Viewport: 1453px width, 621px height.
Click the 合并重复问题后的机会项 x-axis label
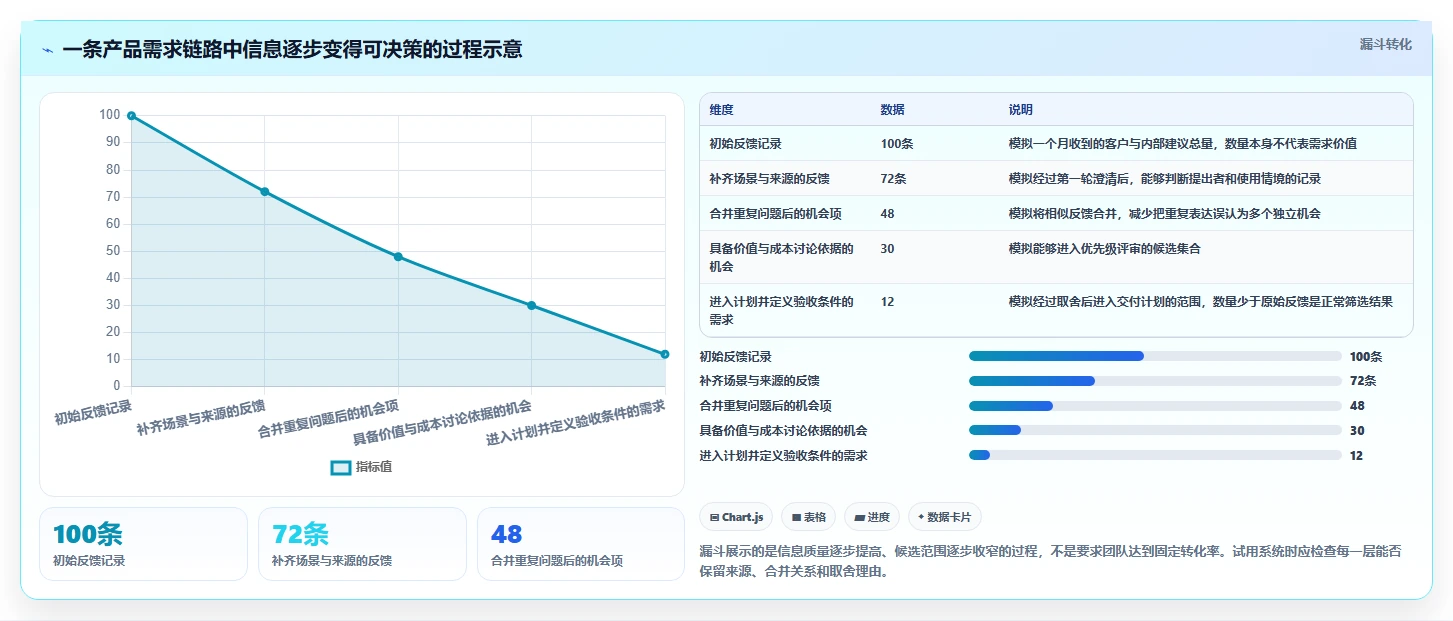coord(329,419)
